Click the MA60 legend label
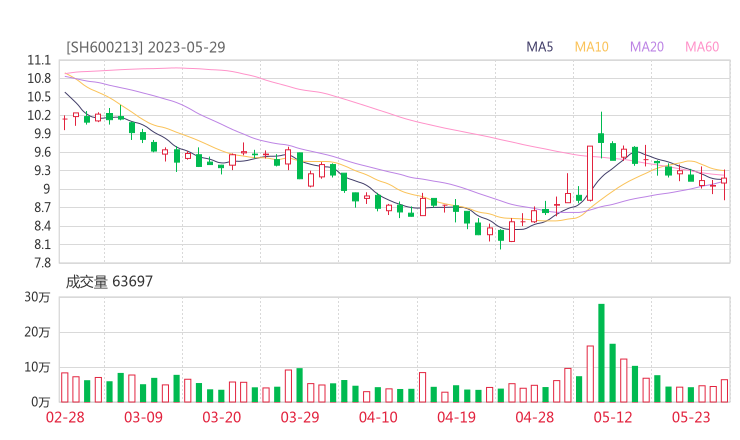The height and width of the screenshot is (440, 740). tap(702, 47)
